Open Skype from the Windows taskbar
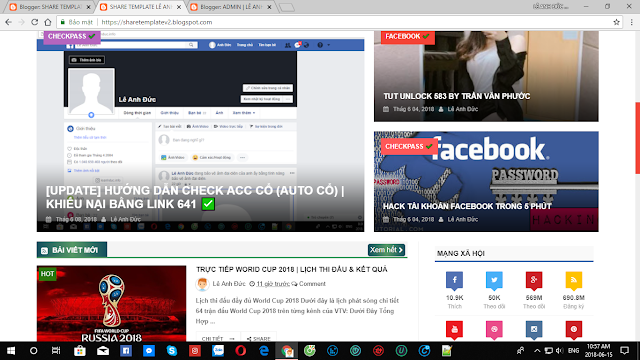 pyautogui.click(x=172, y=351)
